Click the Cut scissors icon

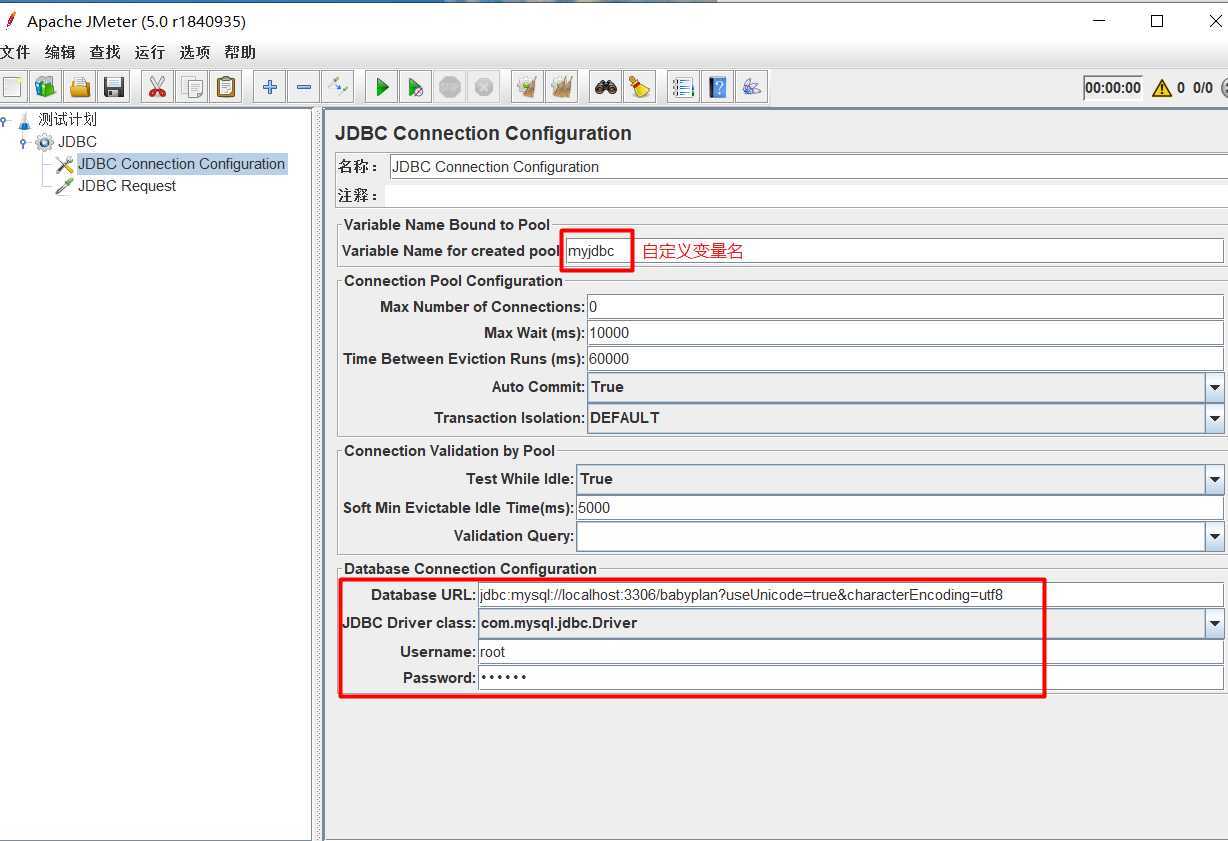pyautogui.click(x=157, y=88)
